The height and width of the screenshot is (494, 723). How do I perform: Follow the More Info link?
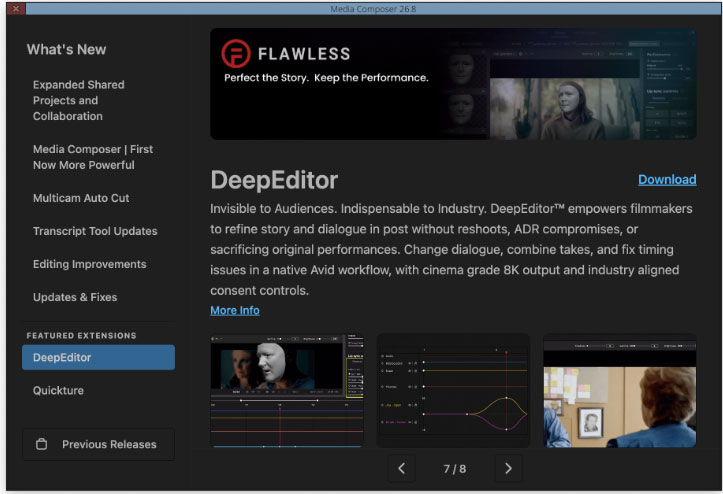(x=235, y=310)
